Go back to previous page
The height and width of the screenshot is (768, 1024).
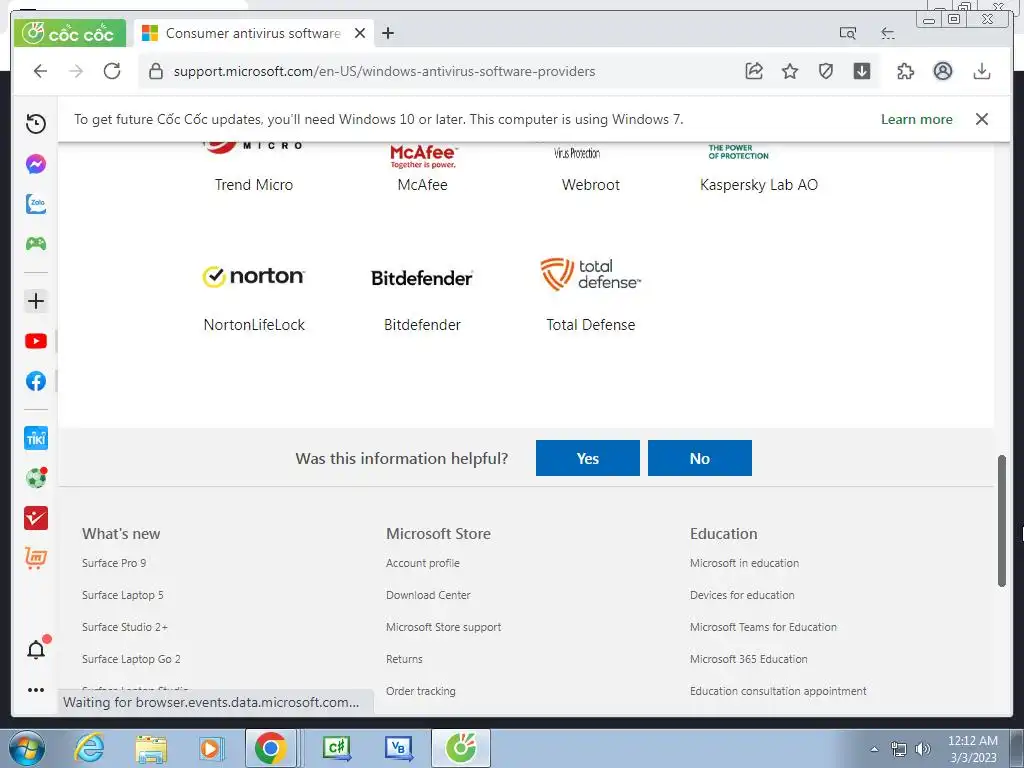tap(40, 71)
